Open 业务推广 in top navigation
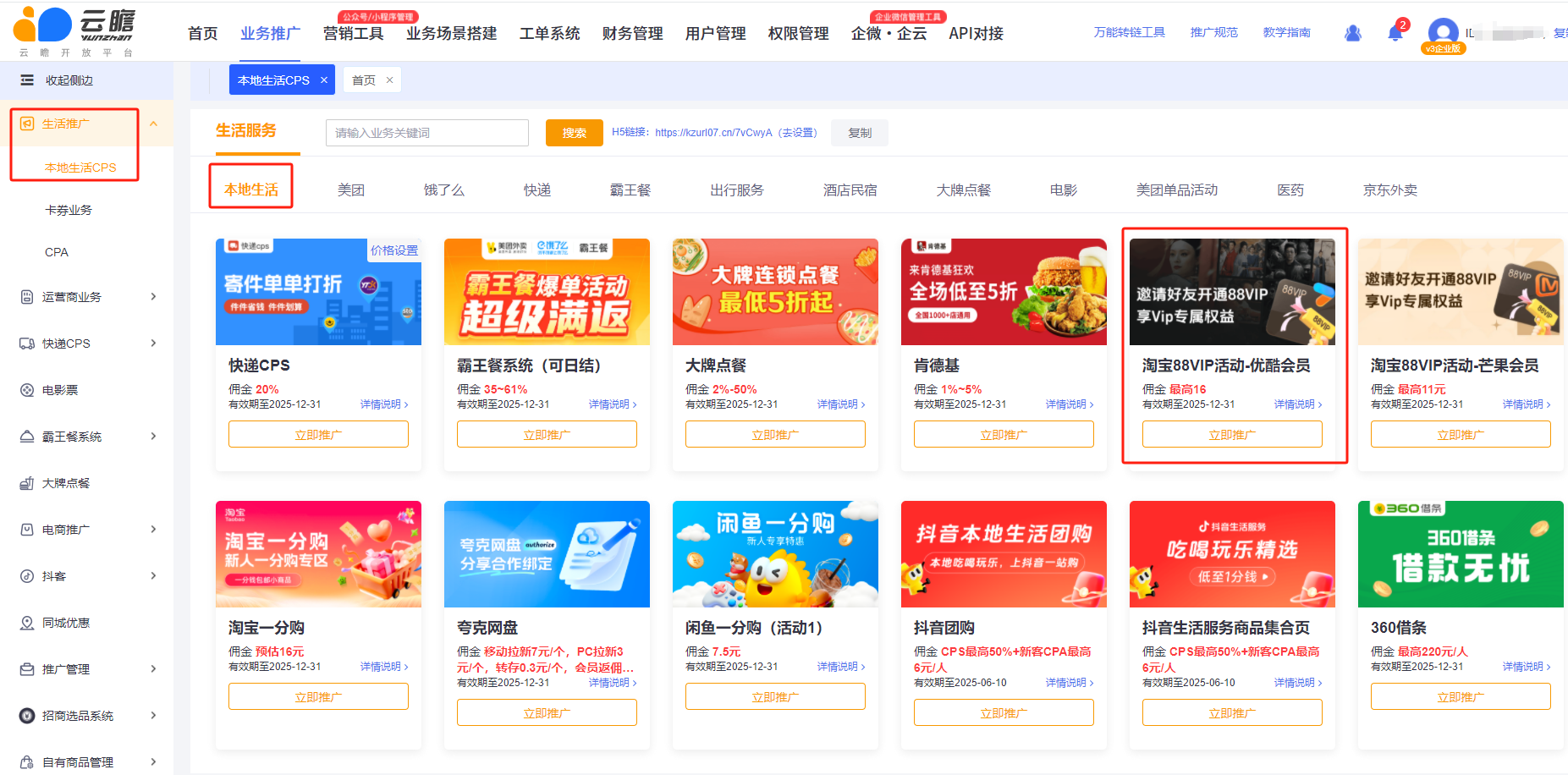The height and width of the screenshot is (775, 1568). 271,34
